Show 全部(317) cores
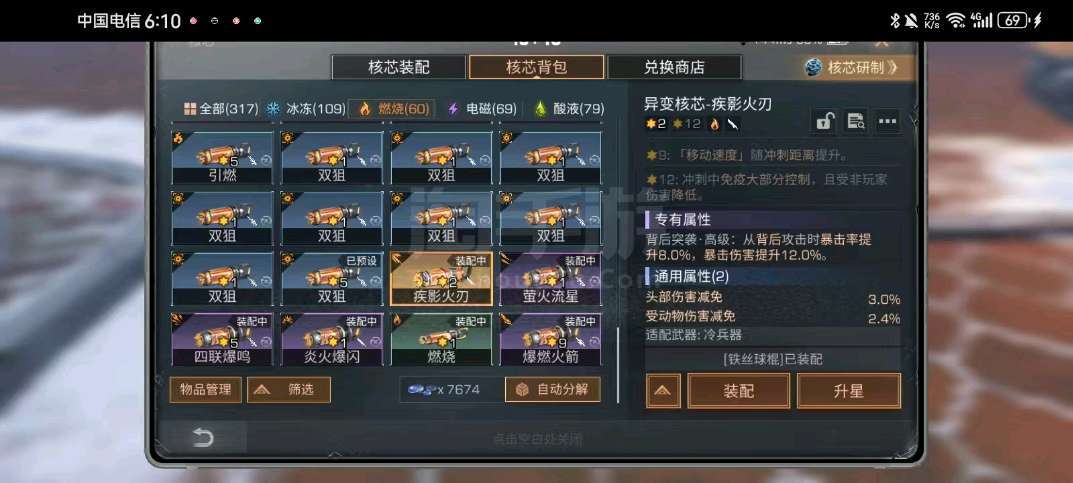Viewport: 1073px width, 483px height. (x=221, y=109)
